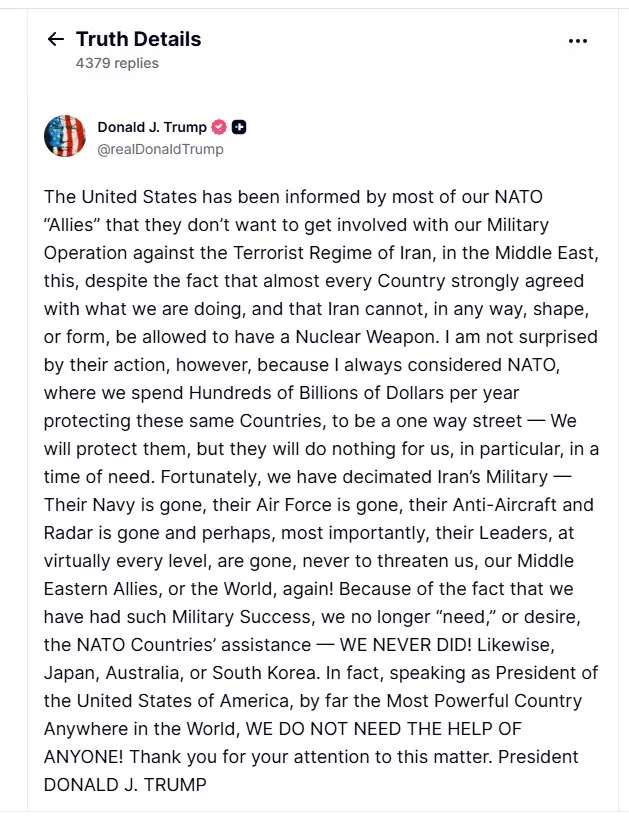This screenshot has height=821, width=629.
Task: Select the 4379 replies count
Action: point(117,63)
